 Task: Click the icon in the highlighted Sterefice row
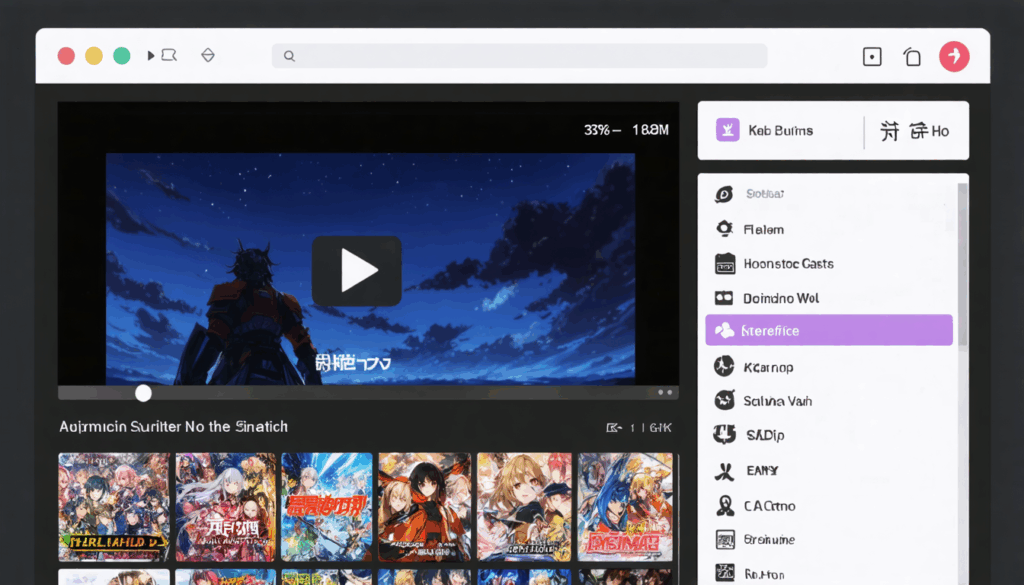pos(725,330)
